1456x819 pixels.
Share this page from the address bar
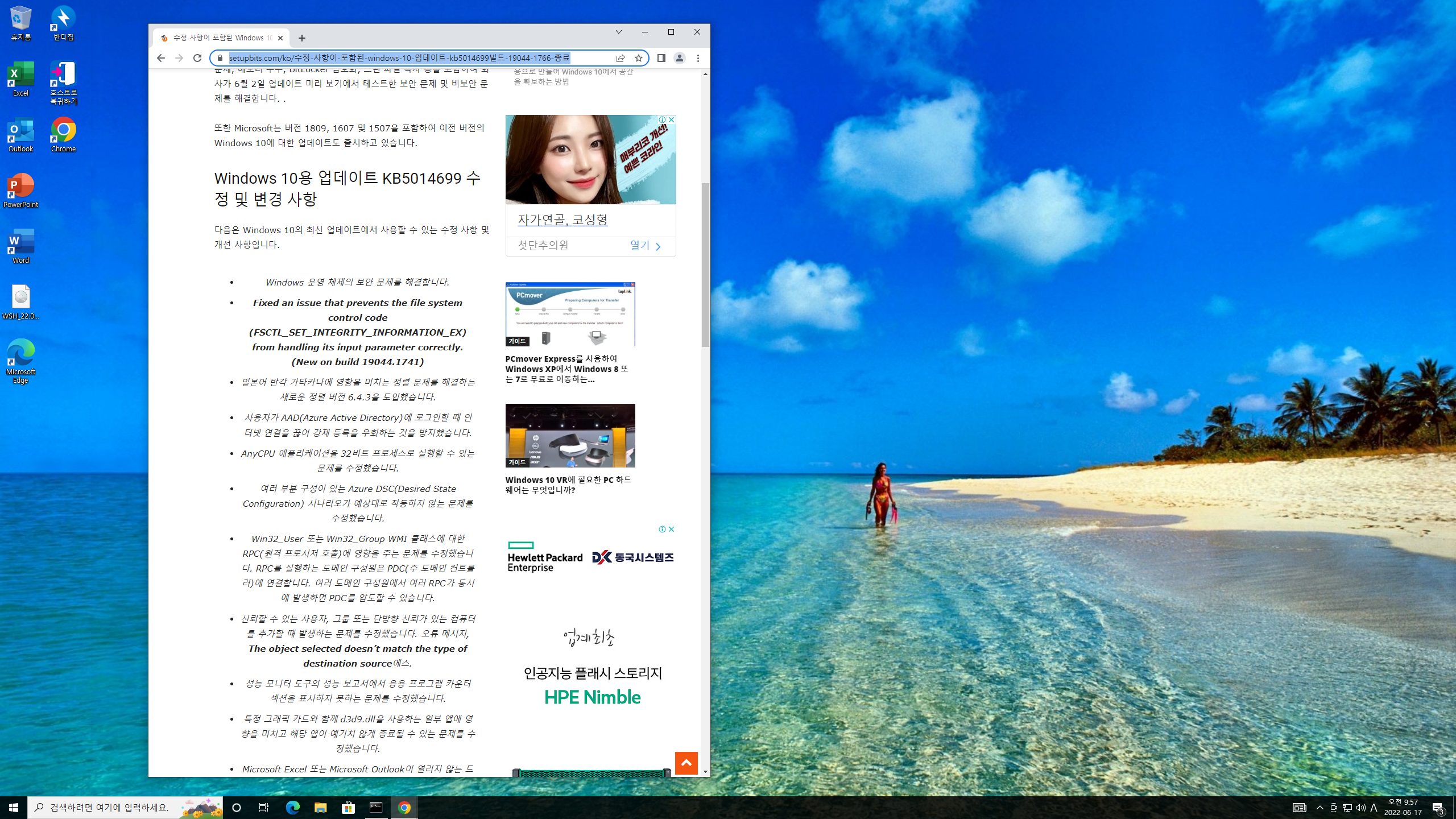(x=621, y=58)
